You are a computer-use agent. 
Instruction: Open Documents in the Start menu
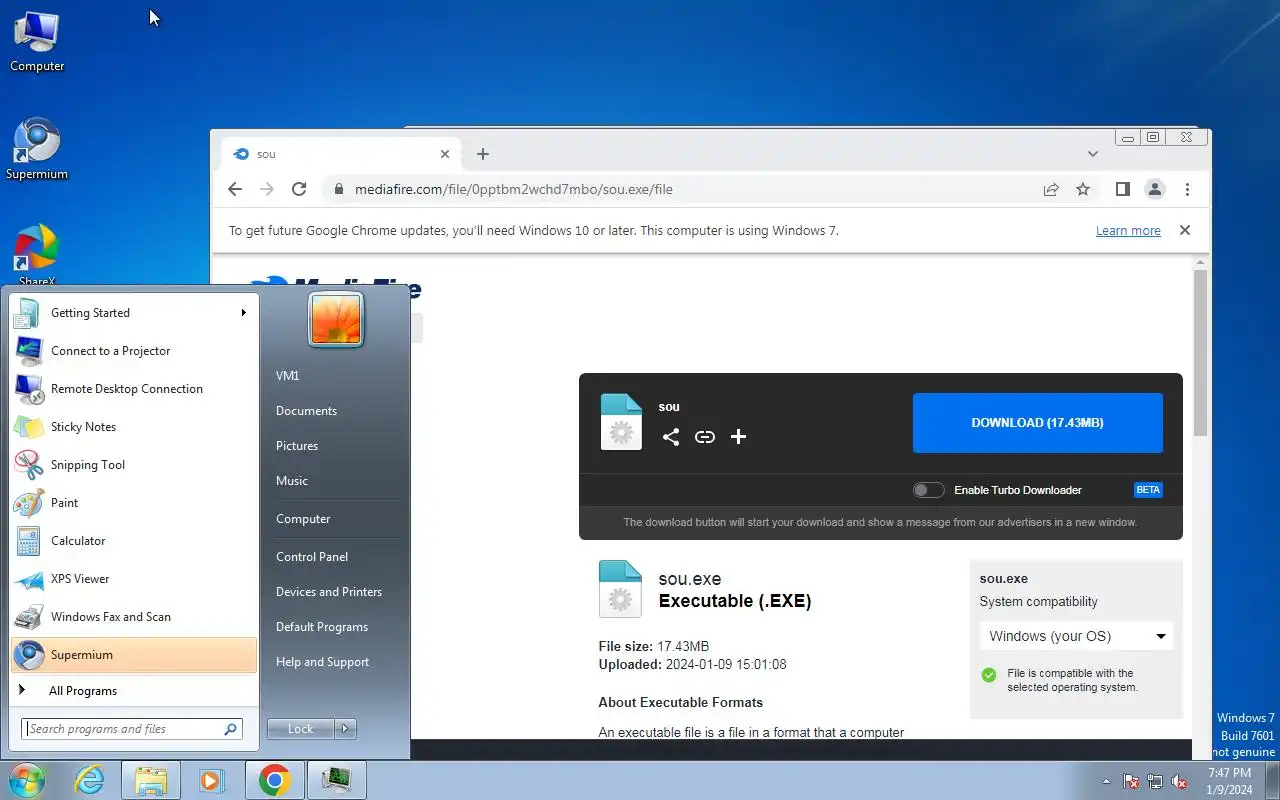click(306, 411)
